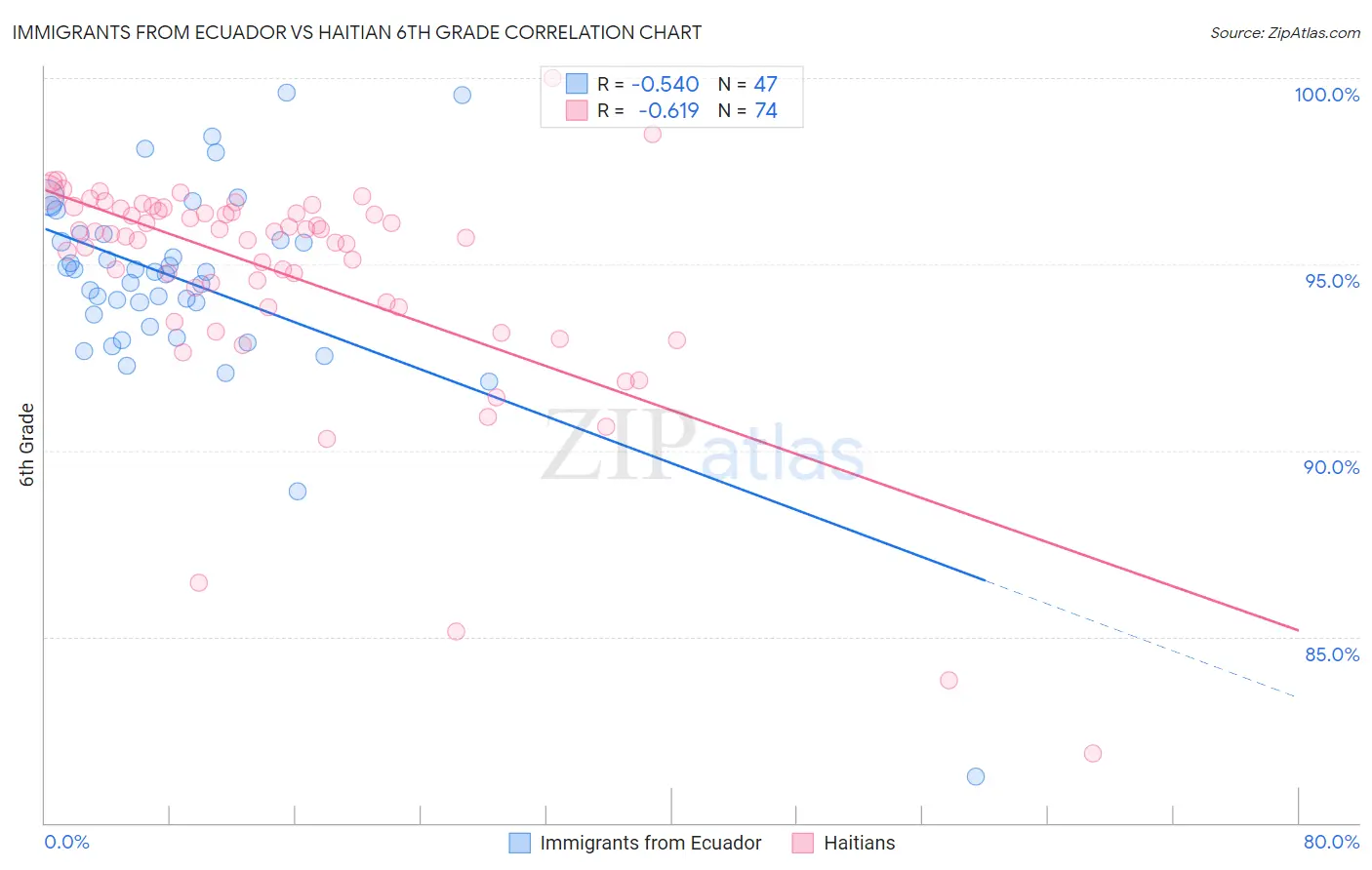Click the pink Haitians legend swatch
This screenshot has width=1372, height=870.
point(803,843)
